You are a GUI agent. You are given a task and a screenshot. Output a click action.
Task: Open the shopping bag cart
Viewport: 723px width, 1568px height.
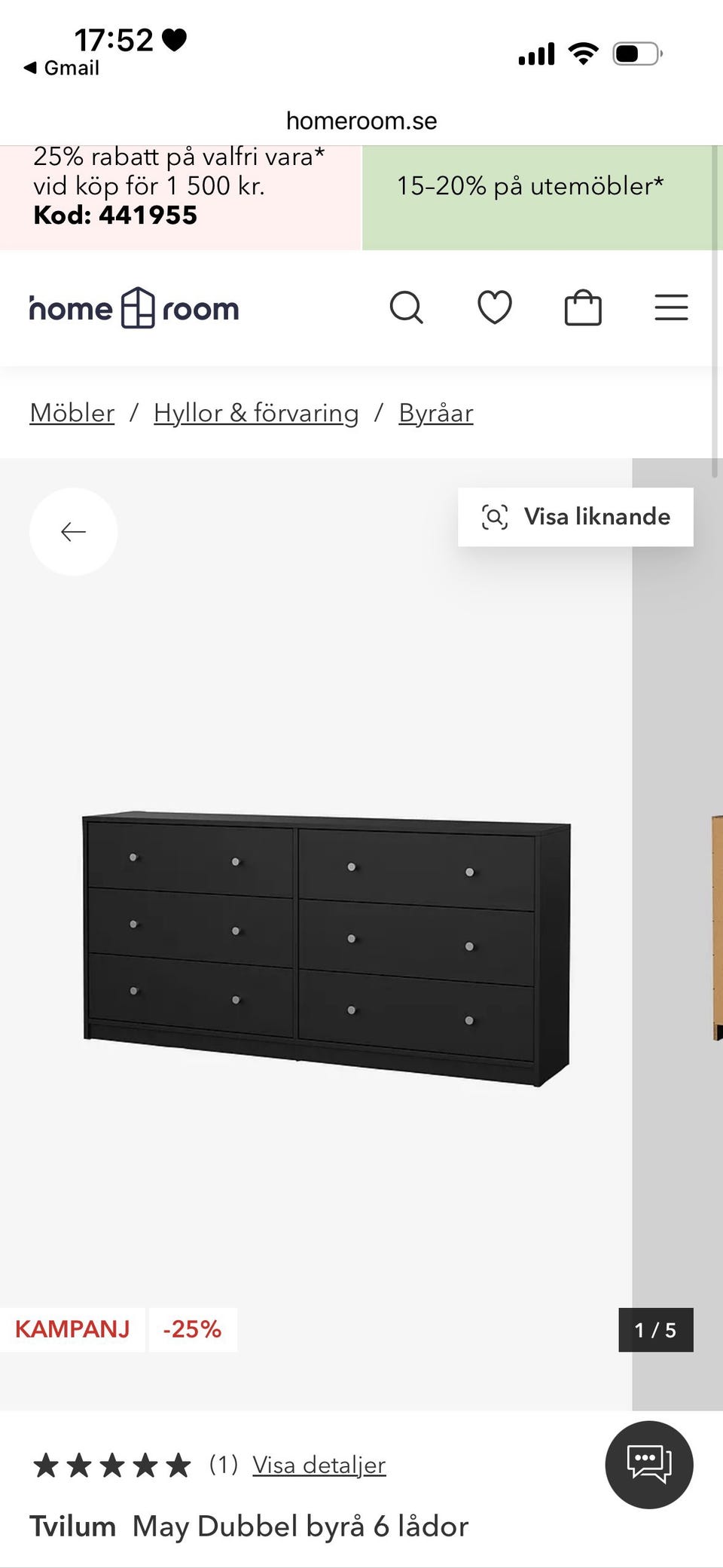coord(583,307)
